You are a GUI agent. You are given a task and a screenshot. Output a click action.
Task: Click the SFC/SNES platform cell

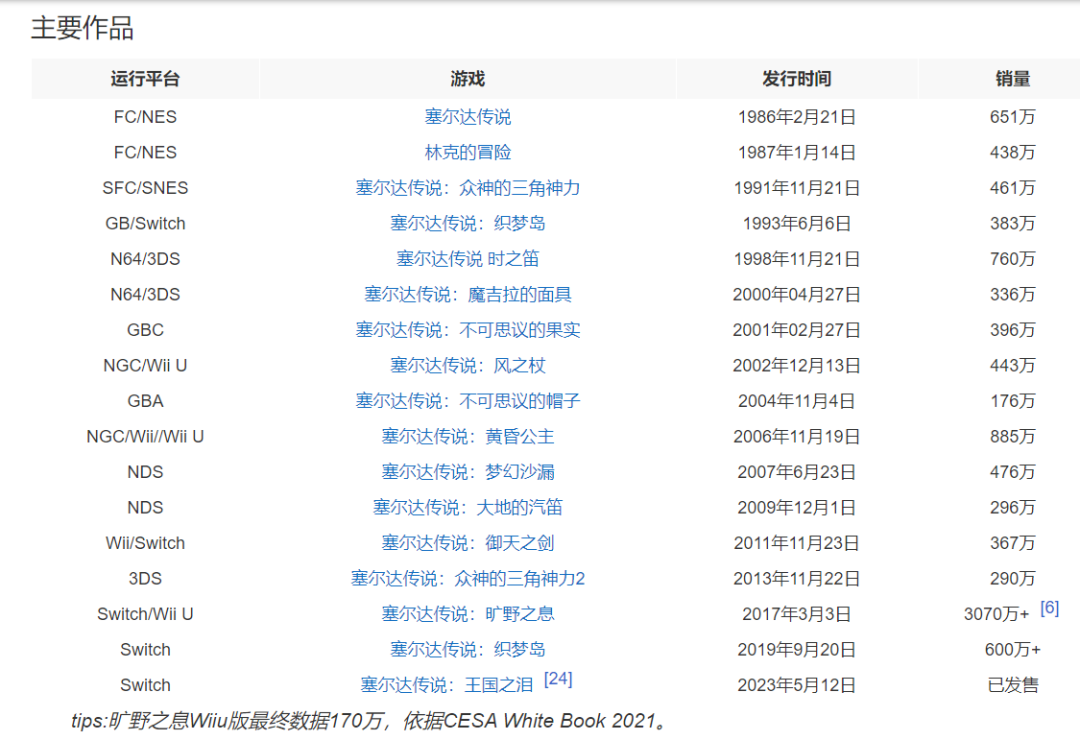(145, 187)
